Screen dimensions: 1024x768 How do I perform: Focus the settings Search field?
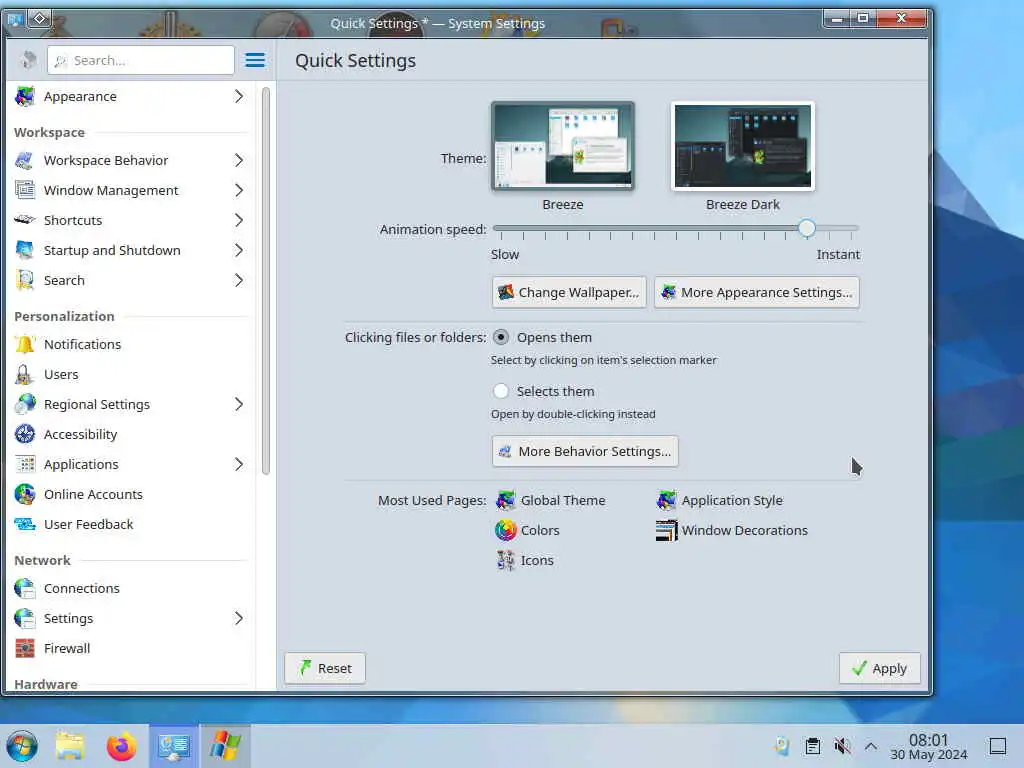(140, 60)
